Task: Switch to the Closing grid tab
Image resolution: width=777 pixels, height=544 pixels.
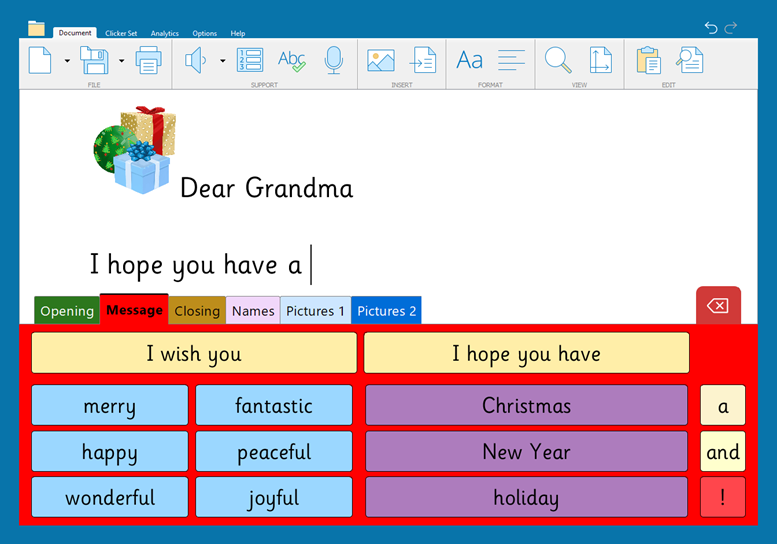Action: coord(197,311)
